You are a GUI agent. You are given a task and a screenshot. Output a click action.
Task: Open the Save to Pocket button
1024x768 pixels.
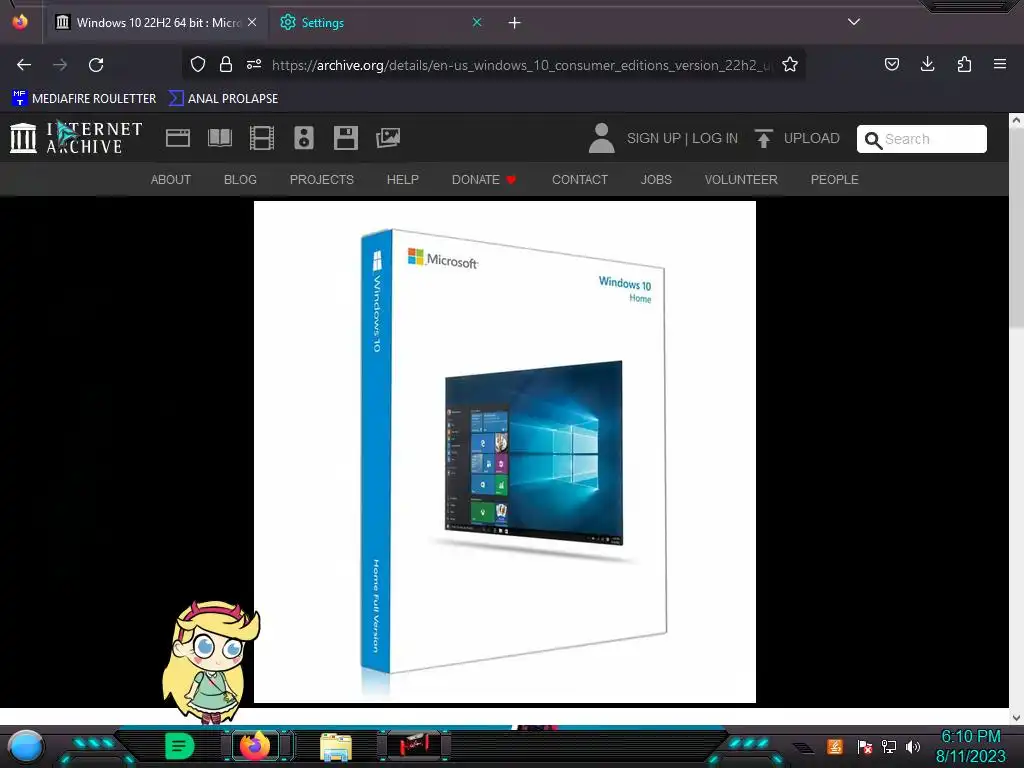click(x=891, y=64)
